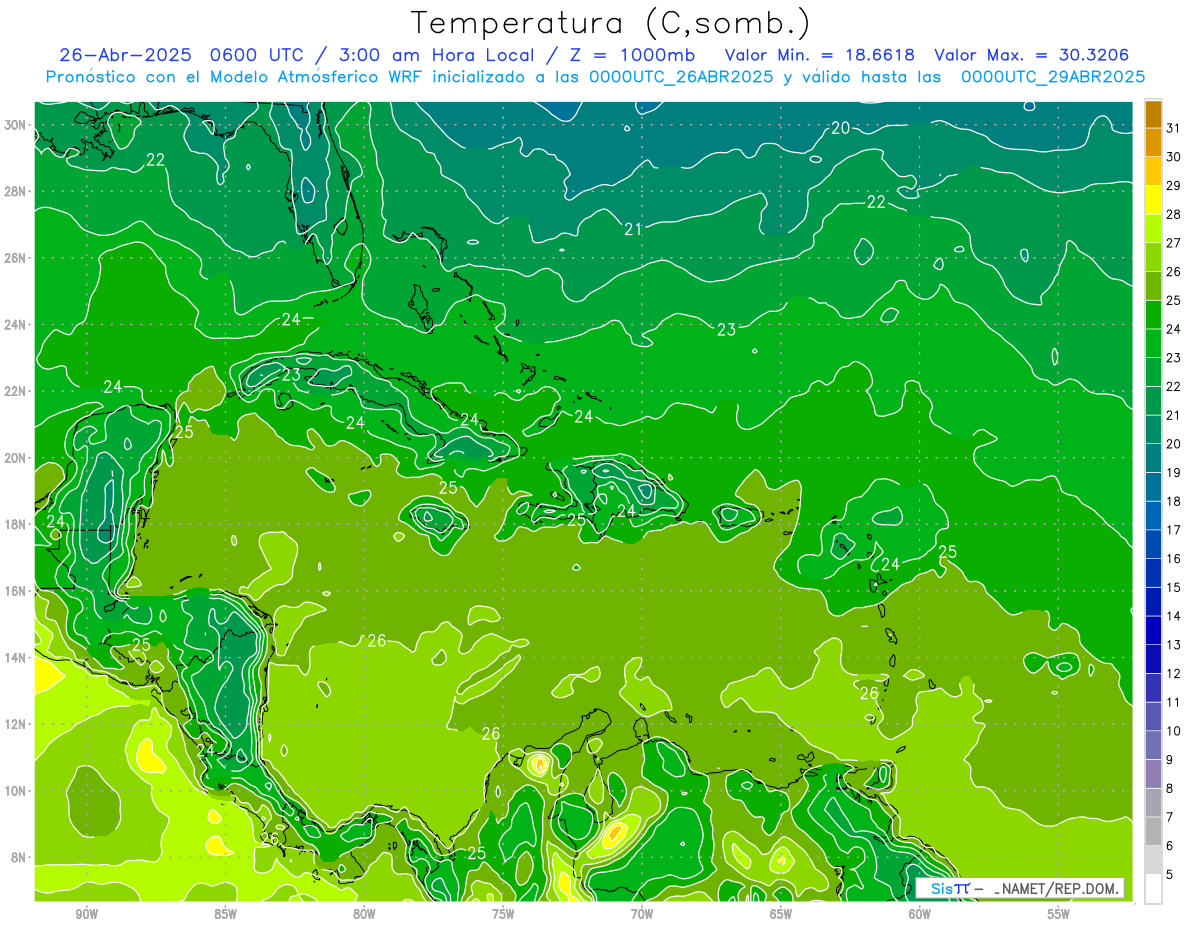
Task: Click the legend swatch between 29 and 30
Action: (x=1153, y=171)
